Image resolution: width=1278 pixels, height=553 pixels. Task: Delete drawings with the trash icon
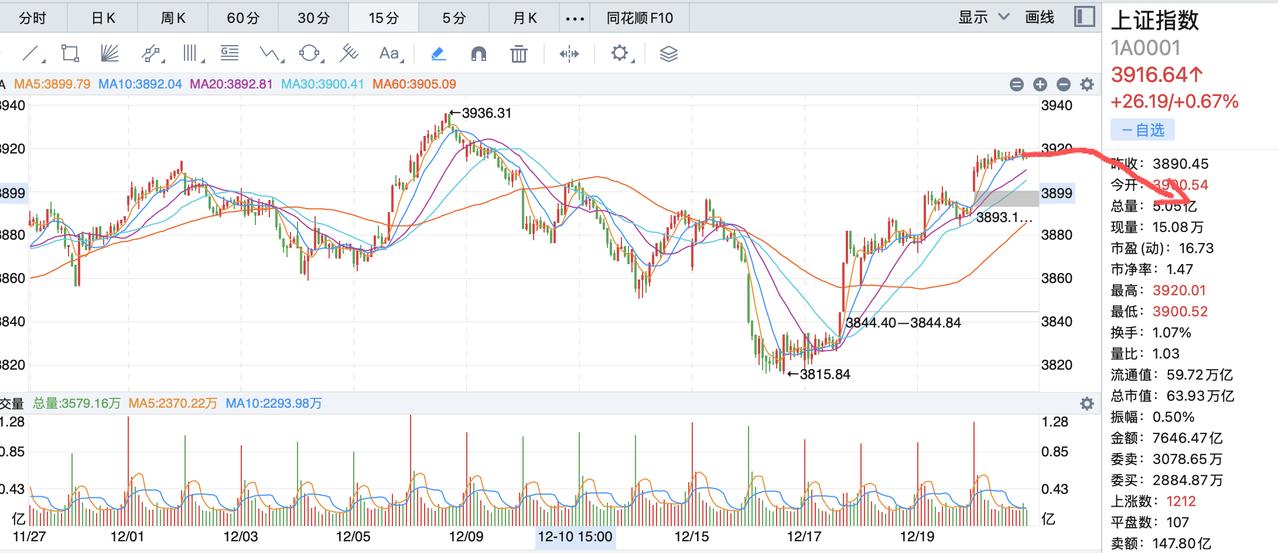(x=518, y=54)
